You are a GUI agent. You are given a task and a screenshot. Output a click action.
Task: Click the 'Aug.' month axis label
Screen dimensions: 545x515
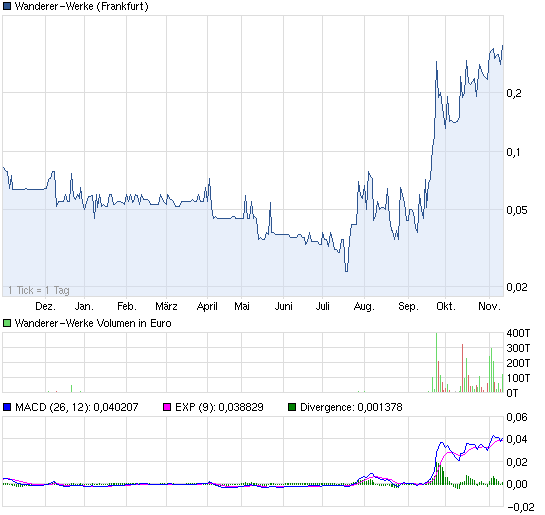tap(364, 306)
